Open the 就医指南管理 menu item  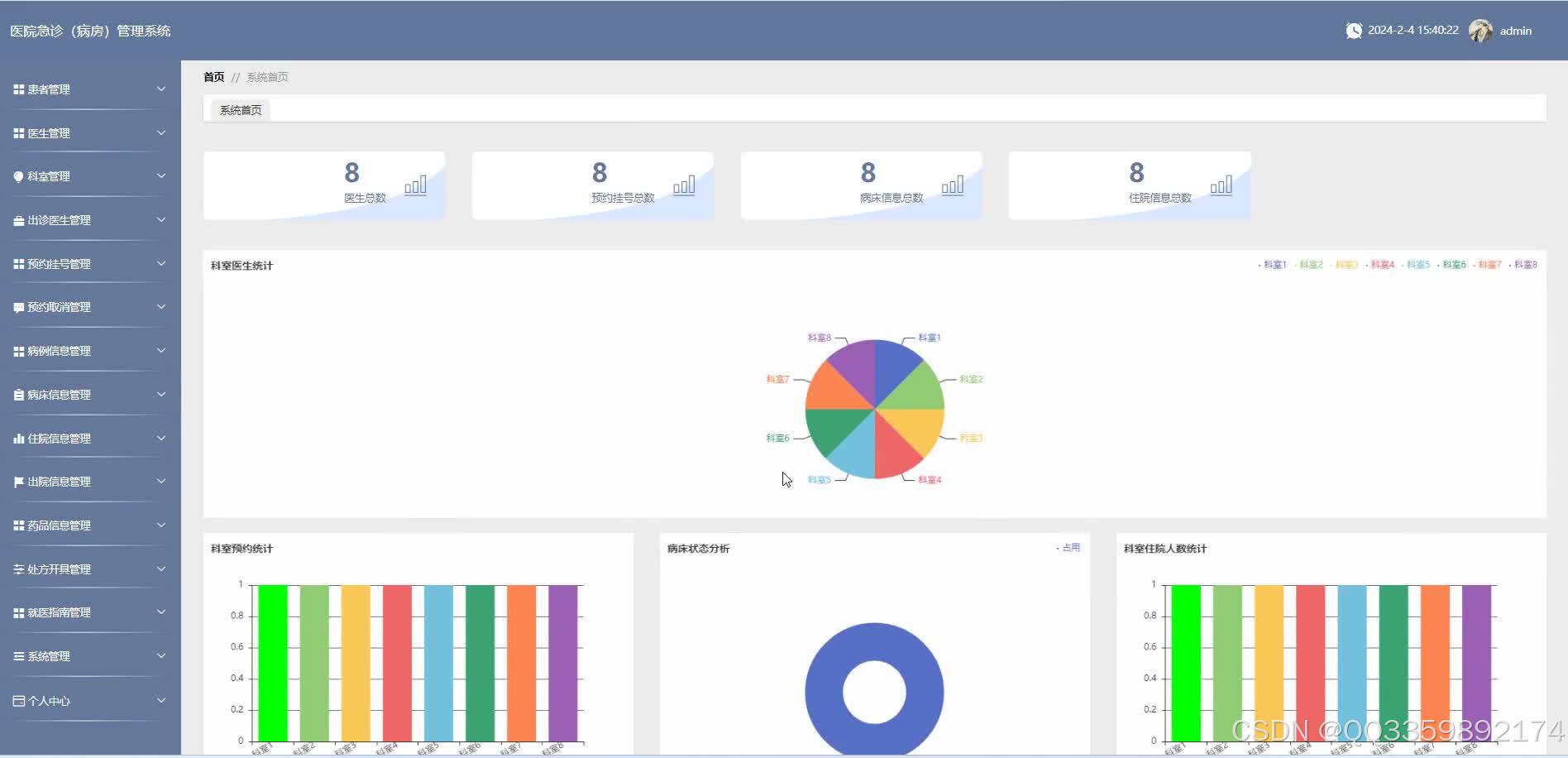tap(90, 612)
